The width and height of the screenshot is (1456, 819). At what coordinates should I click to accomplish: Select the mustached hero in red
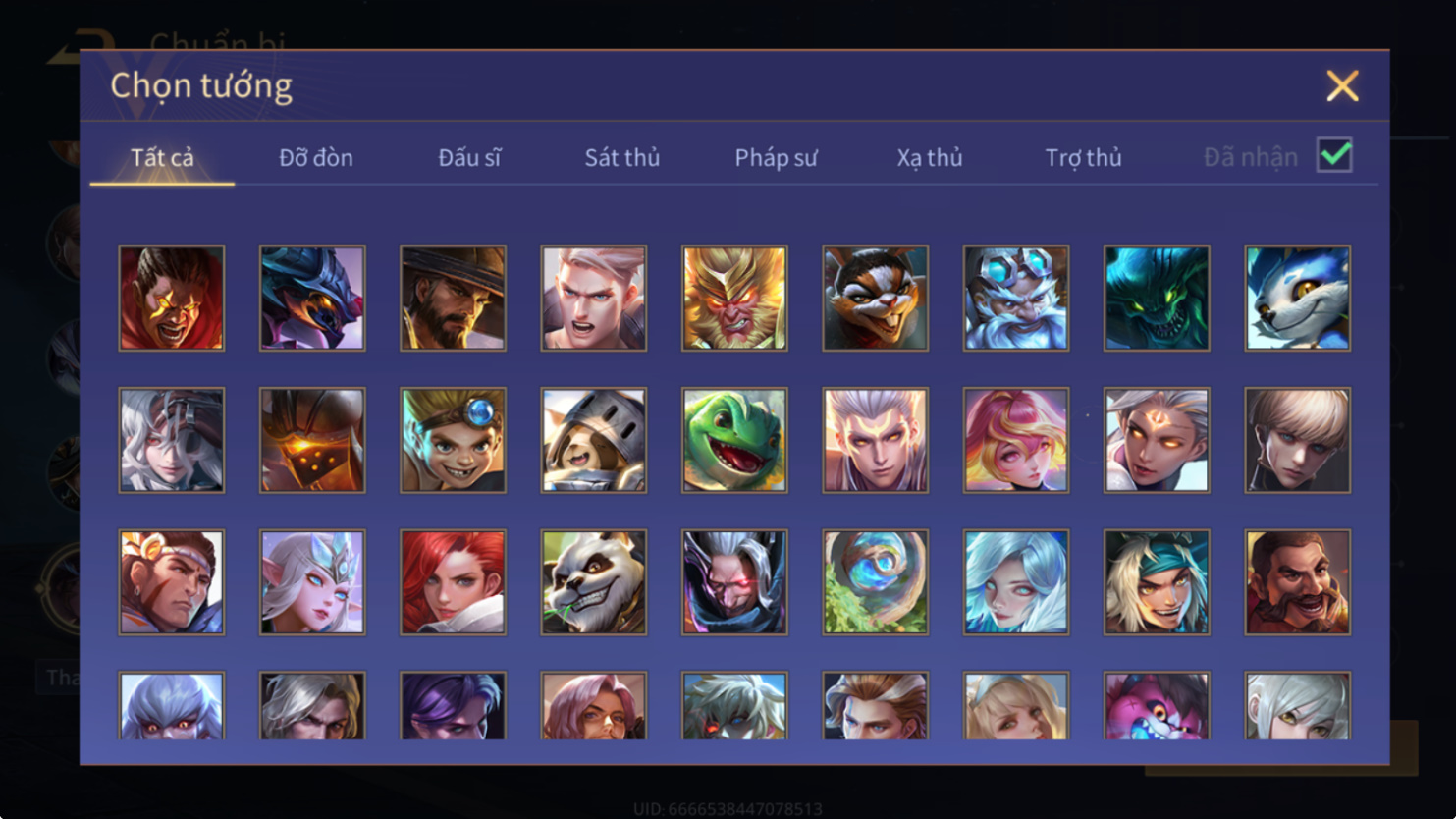(x=1297, y=582)
